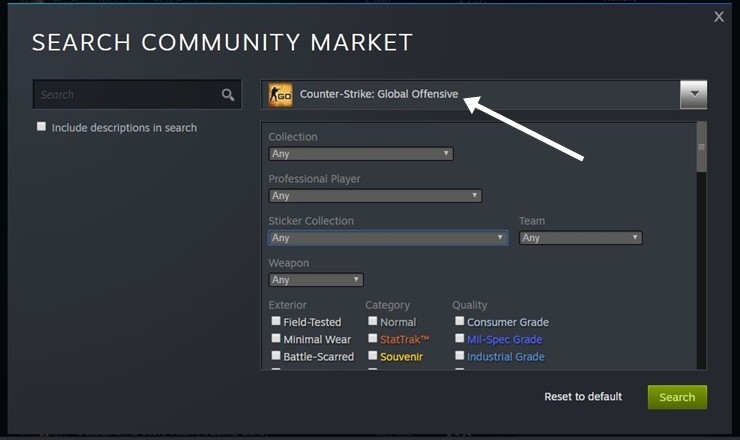The height and width of the screenshot is (440, 740).
Task: Click the Counter-Strike: Global Offensive game name
Action: click(x=379, y=94)
